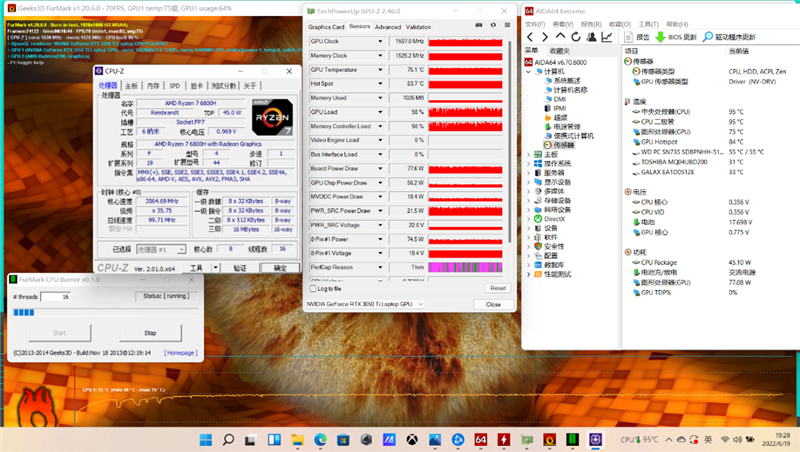The width and height of the screenshot is (800, 452).
Task: Open 文件(F) menu in AIDA64
Action: (x=535, y=24)
